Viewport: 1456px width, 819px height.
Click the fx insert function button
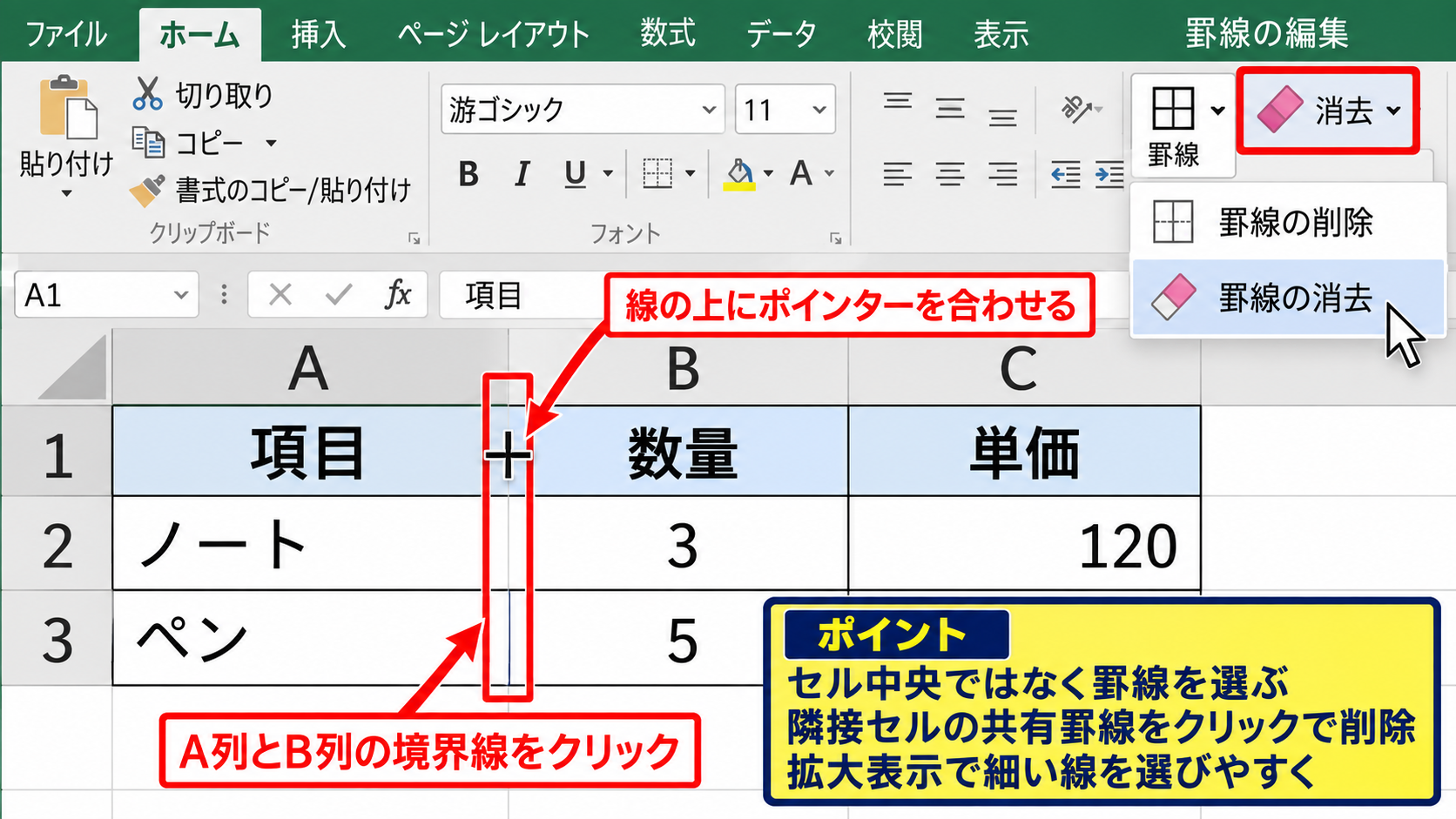(x=398, y=294)
